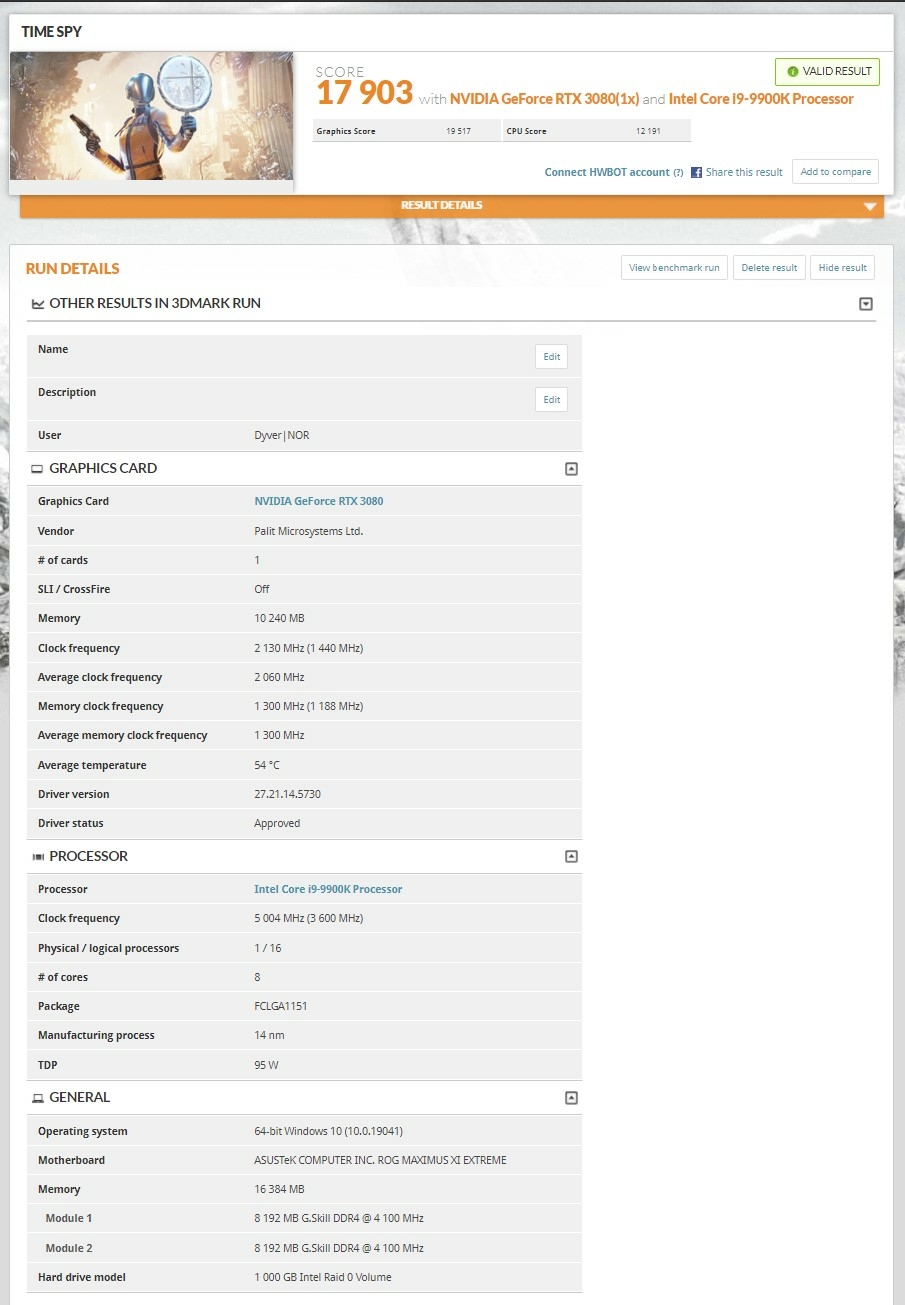The width and height of the screenshot is (905, 1305).
Task: Click Valid Result badge
Action: pyautogui.click(x=827, y=72)
